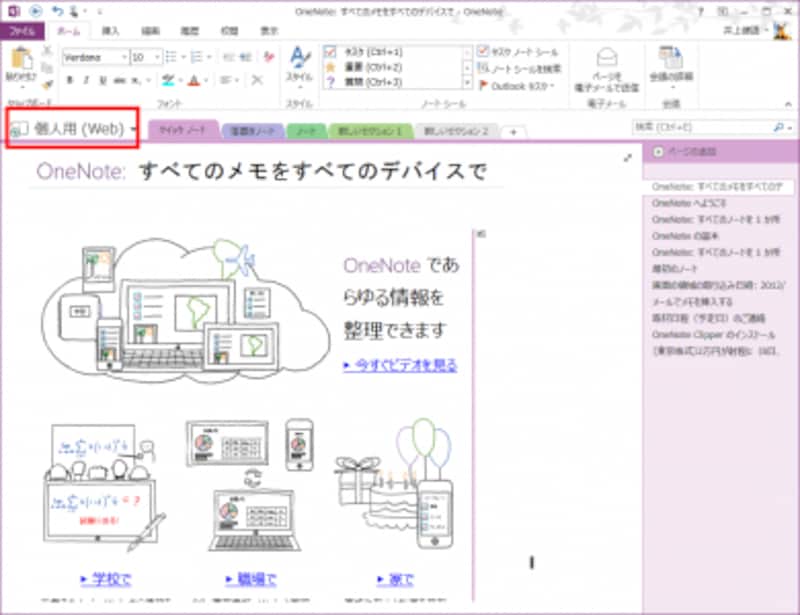Switch to the Review ribbon tab
The width and height of the screenshot is (800, 615).
point(230,31)
